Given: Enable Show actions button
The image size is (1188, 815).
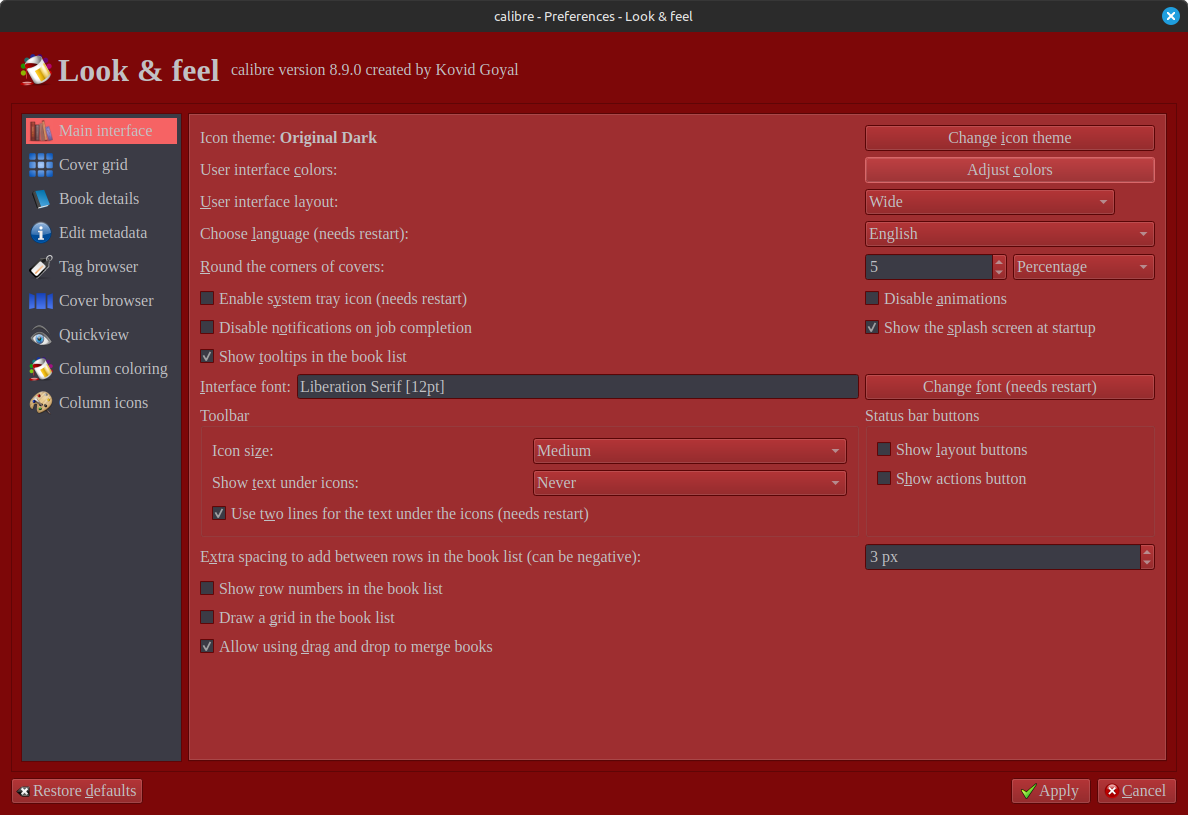Looking at the screenshot, I should tap(883, 478).
